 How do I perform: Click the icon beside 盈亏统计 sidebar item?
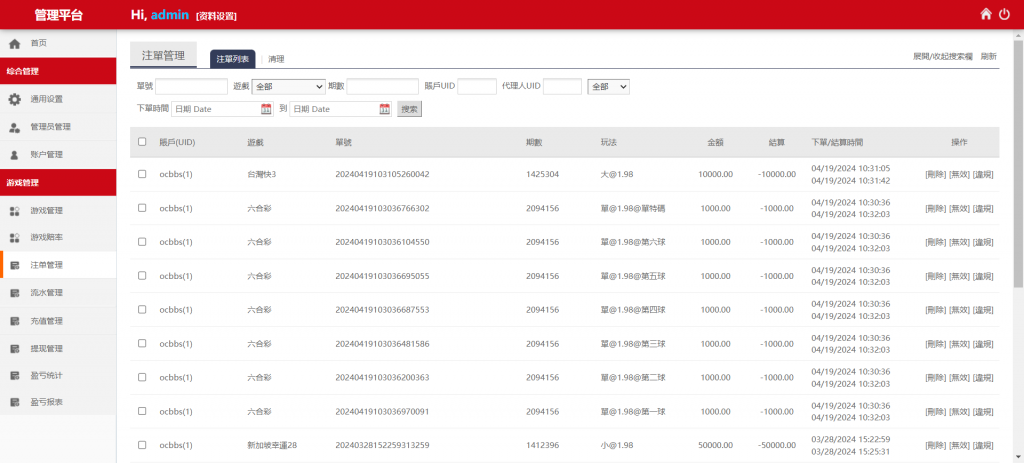(x=14, y=376)
